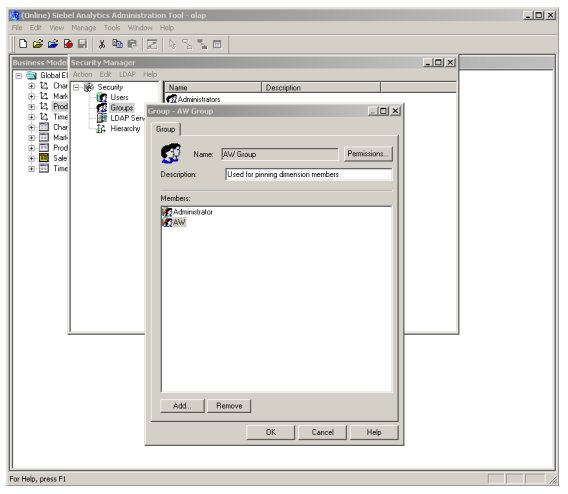Screen dimensions: 568x494
Task: Open the File menu
Action: coord(17,28)
